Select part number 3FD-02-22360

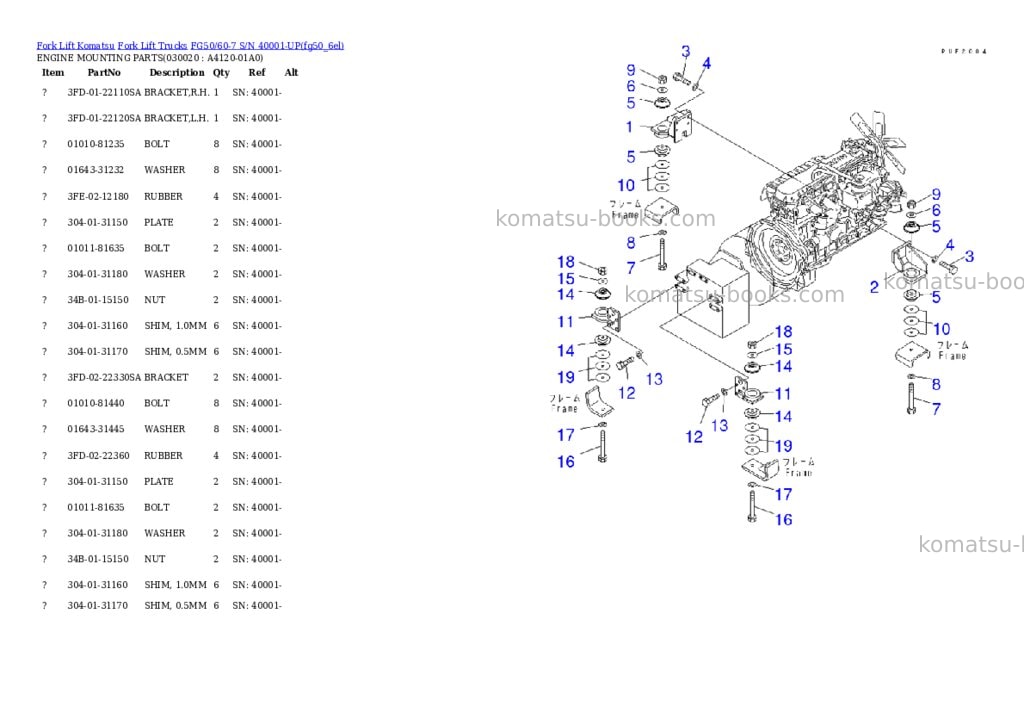[x=98, y=456]
